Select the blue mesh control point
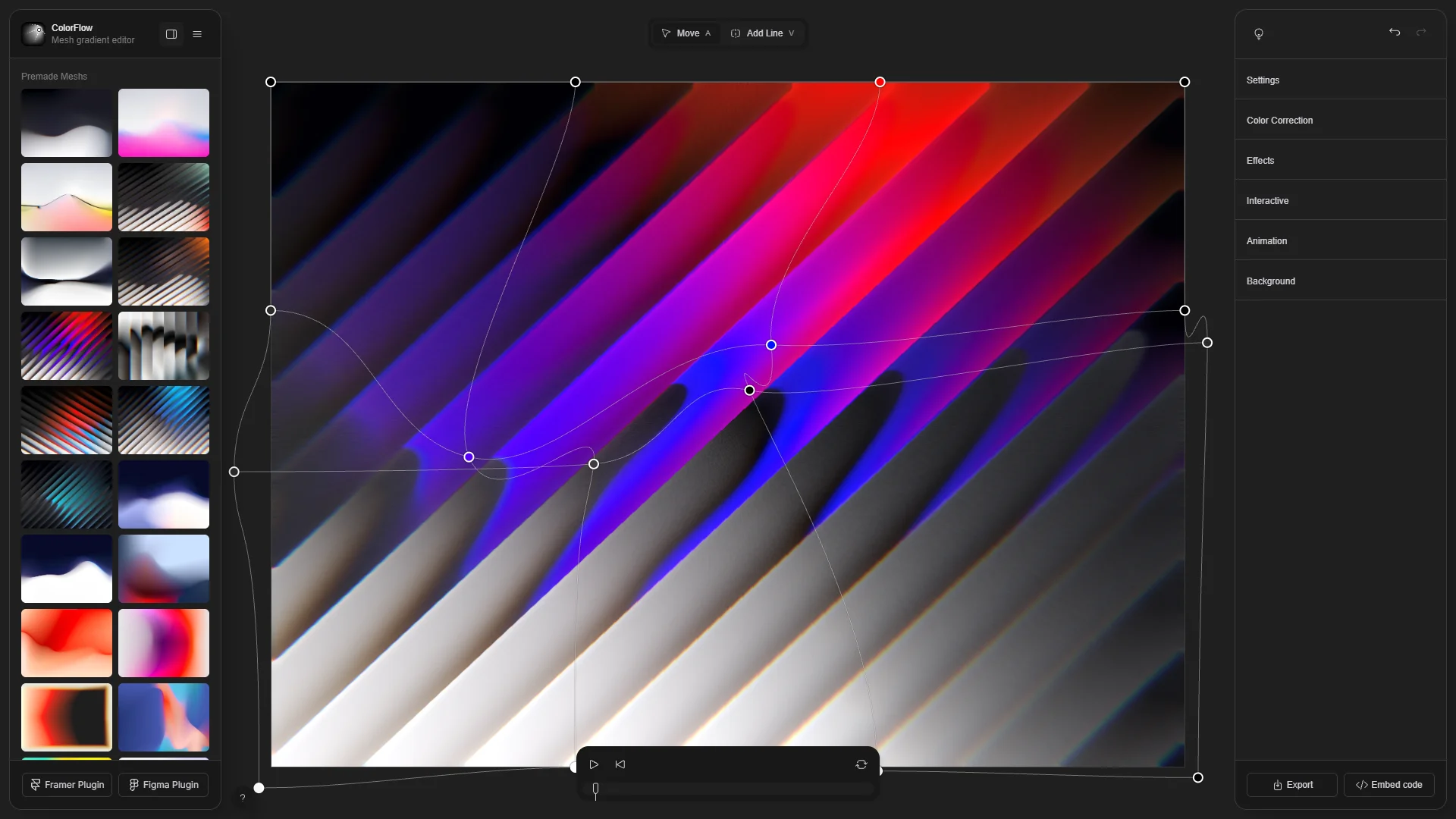Image resolution: width=1456 pixels, height=819 pixels. point(771,345)
